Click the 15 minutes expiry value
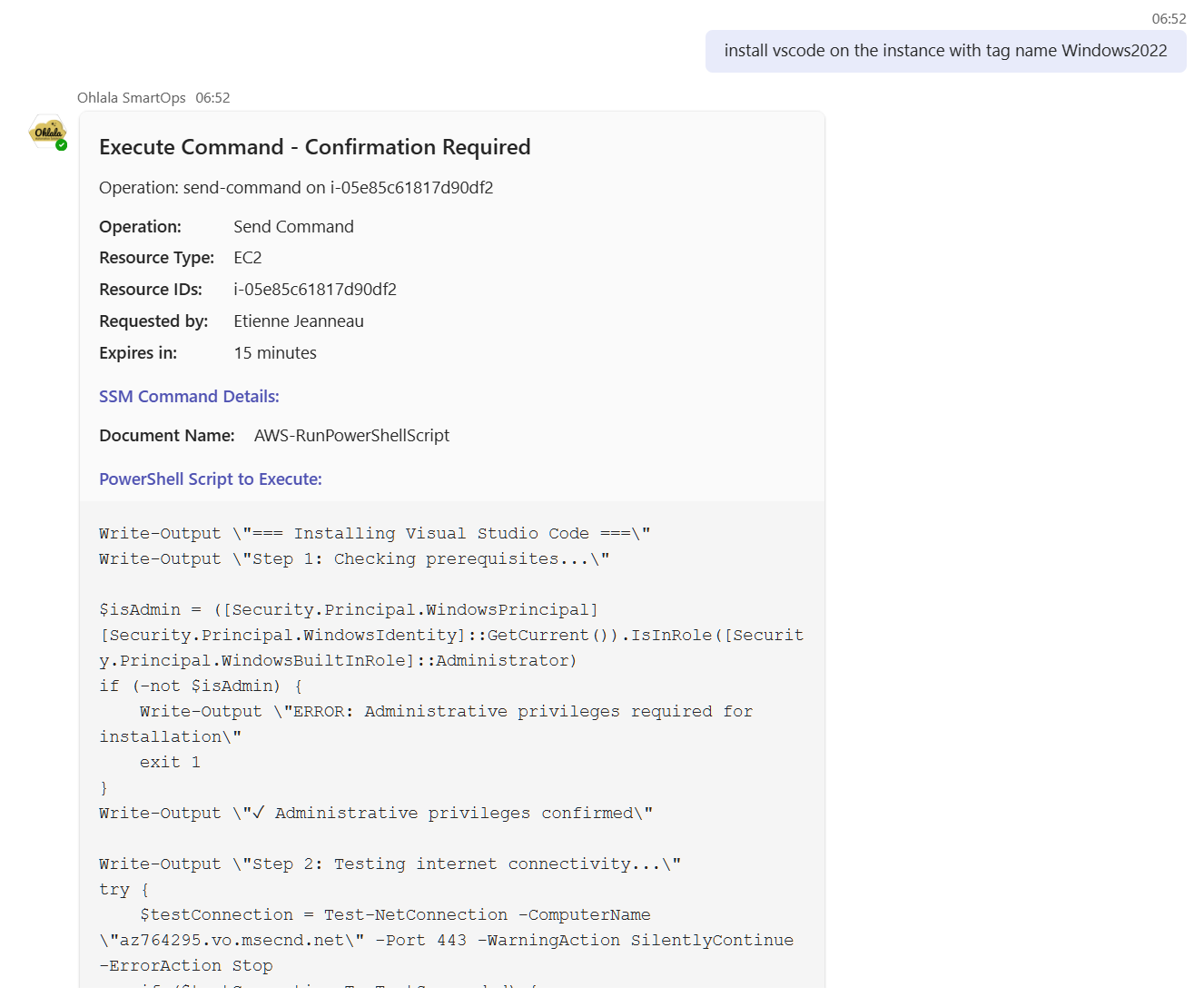The image size is (1204, 997). 274,353
